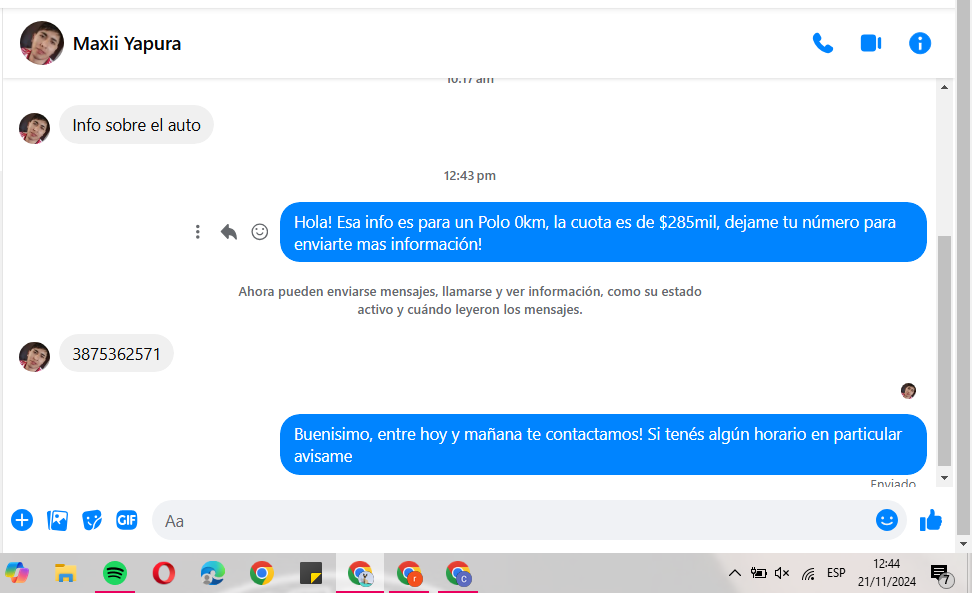Start a video call in chat header
This screenshot has width=972, height=593.
[x=870, y=43]
